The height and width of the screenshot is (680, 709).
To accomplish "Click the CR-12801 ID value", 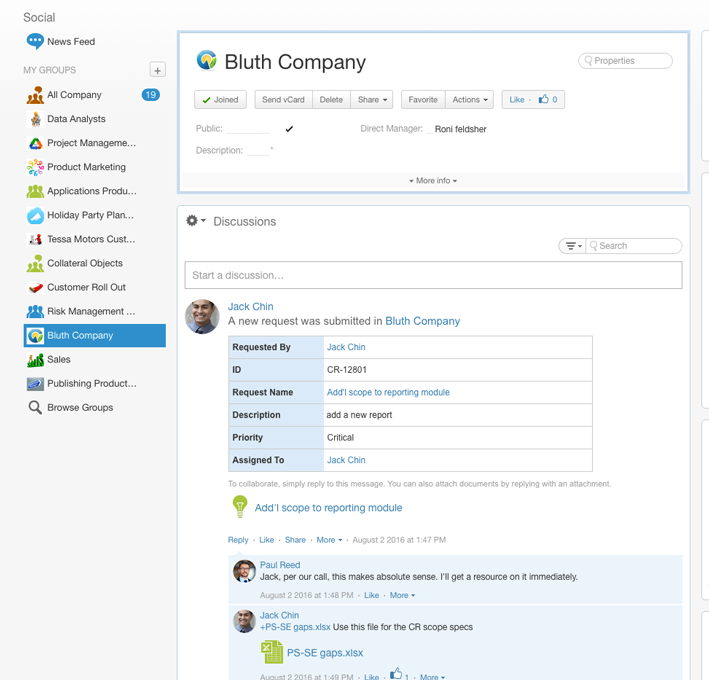I will (x=346, y=370).
